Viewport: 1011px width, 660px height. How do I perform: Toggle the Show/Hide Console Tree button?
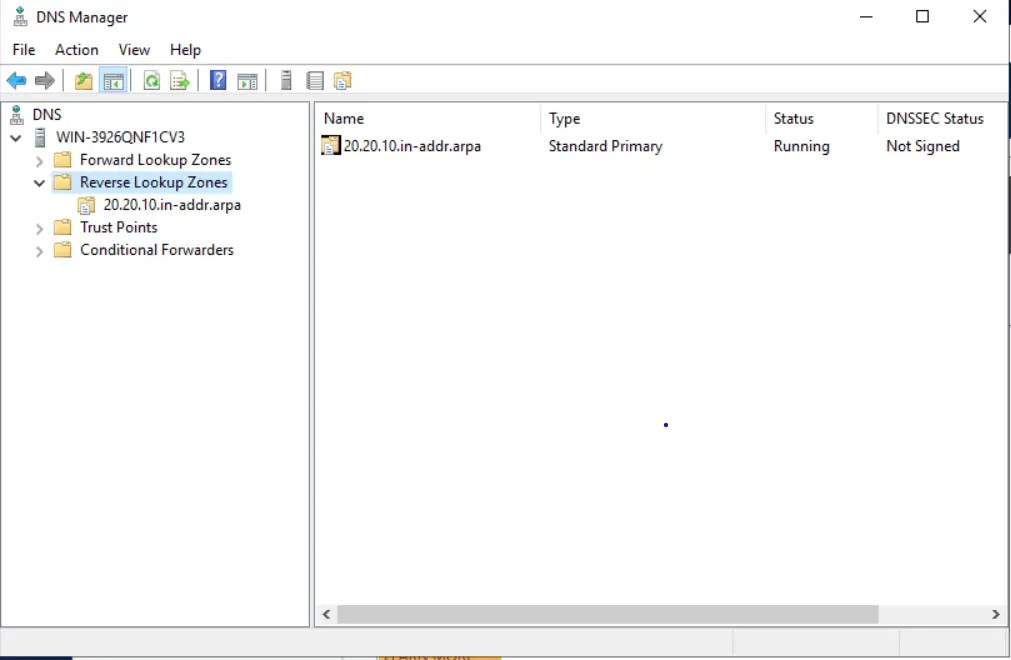click(114, 80)
